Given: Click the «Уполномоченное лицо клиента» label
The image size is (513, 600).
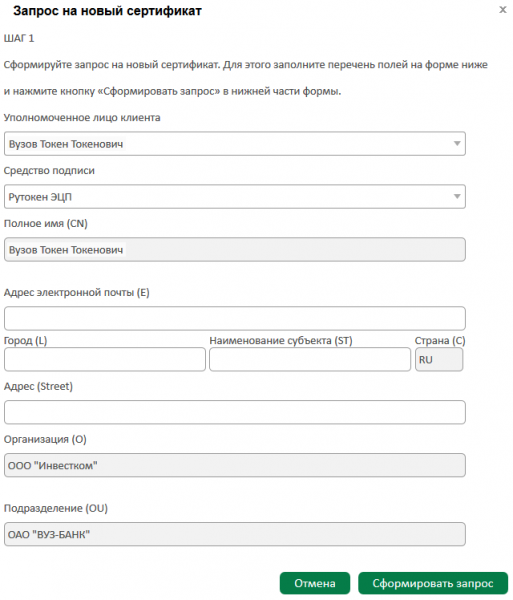Looking at the screenshot, I should [x=82, y=117].
